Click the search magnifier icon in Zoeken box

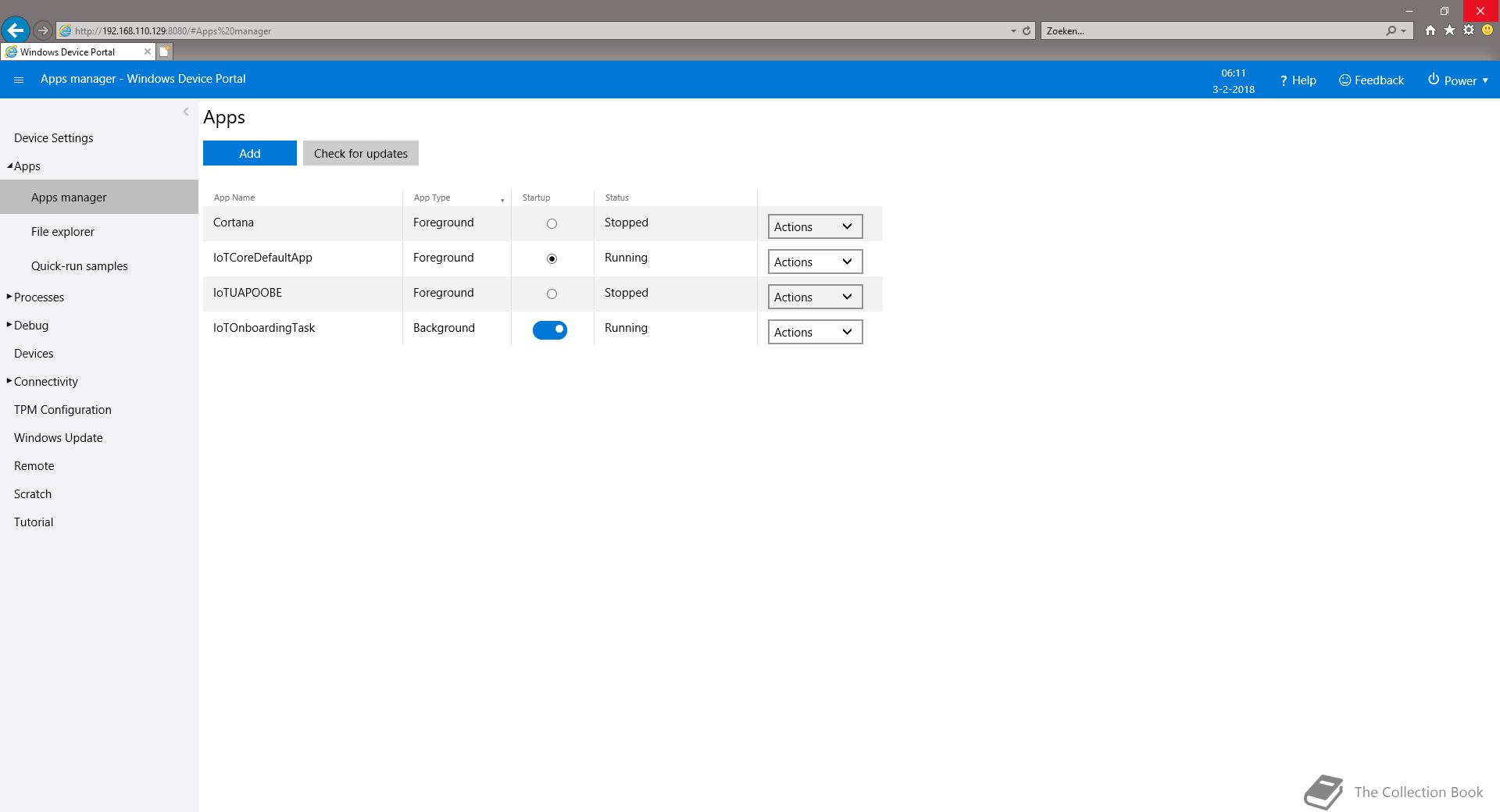point(1391,30)
